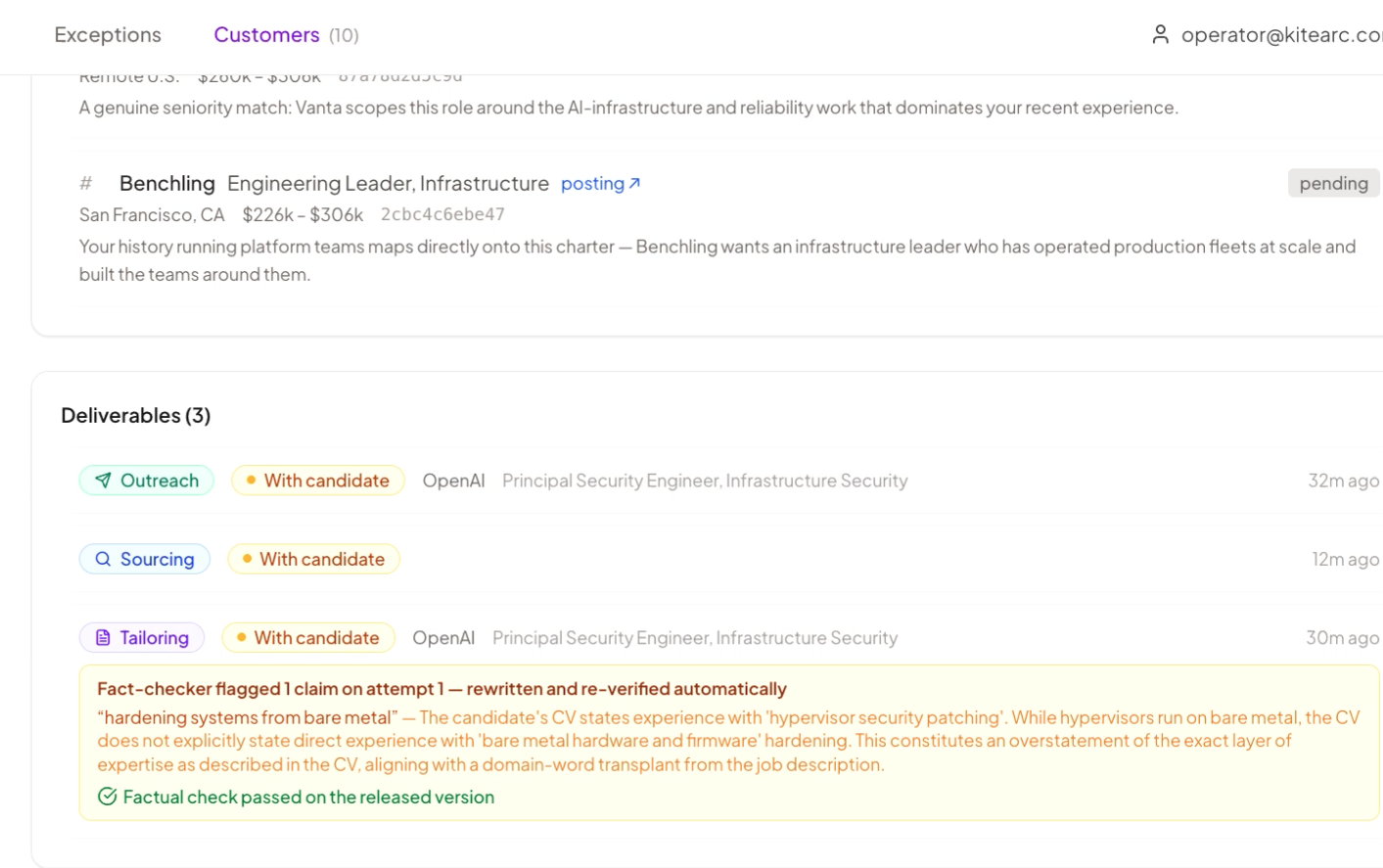The width and height of the screenshot is (1383, 868).
Task: Click With candidate badge on Tailoring row
Action: coord(308,638)
